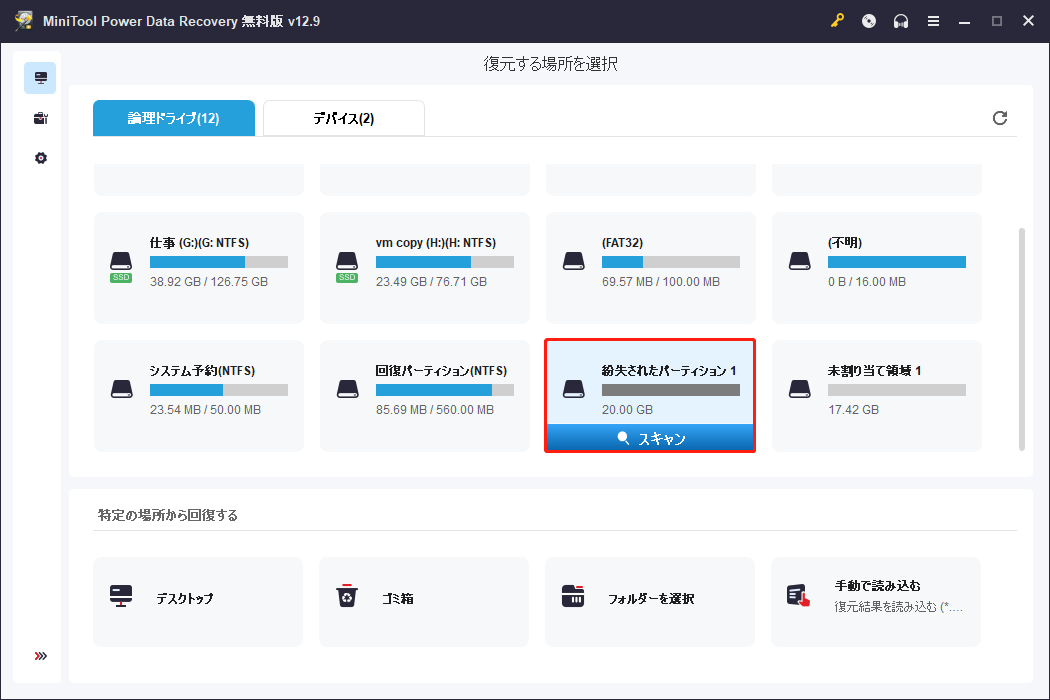Select the 未割り当て領域 1 card
1050x700 pixels.
[x=877, y=396]
